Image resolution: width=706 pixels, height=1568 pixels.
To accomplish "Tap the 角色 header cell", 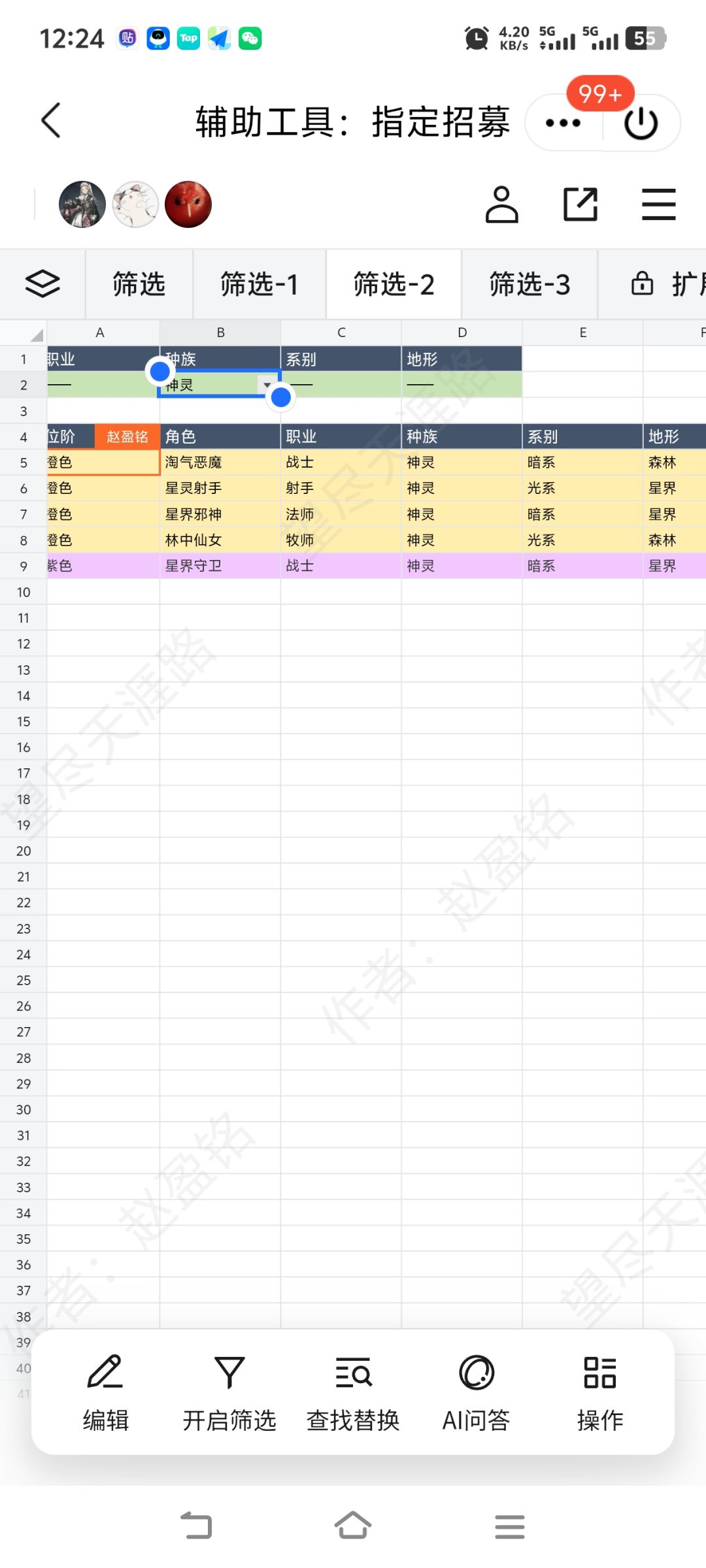I will click(220, 436).
